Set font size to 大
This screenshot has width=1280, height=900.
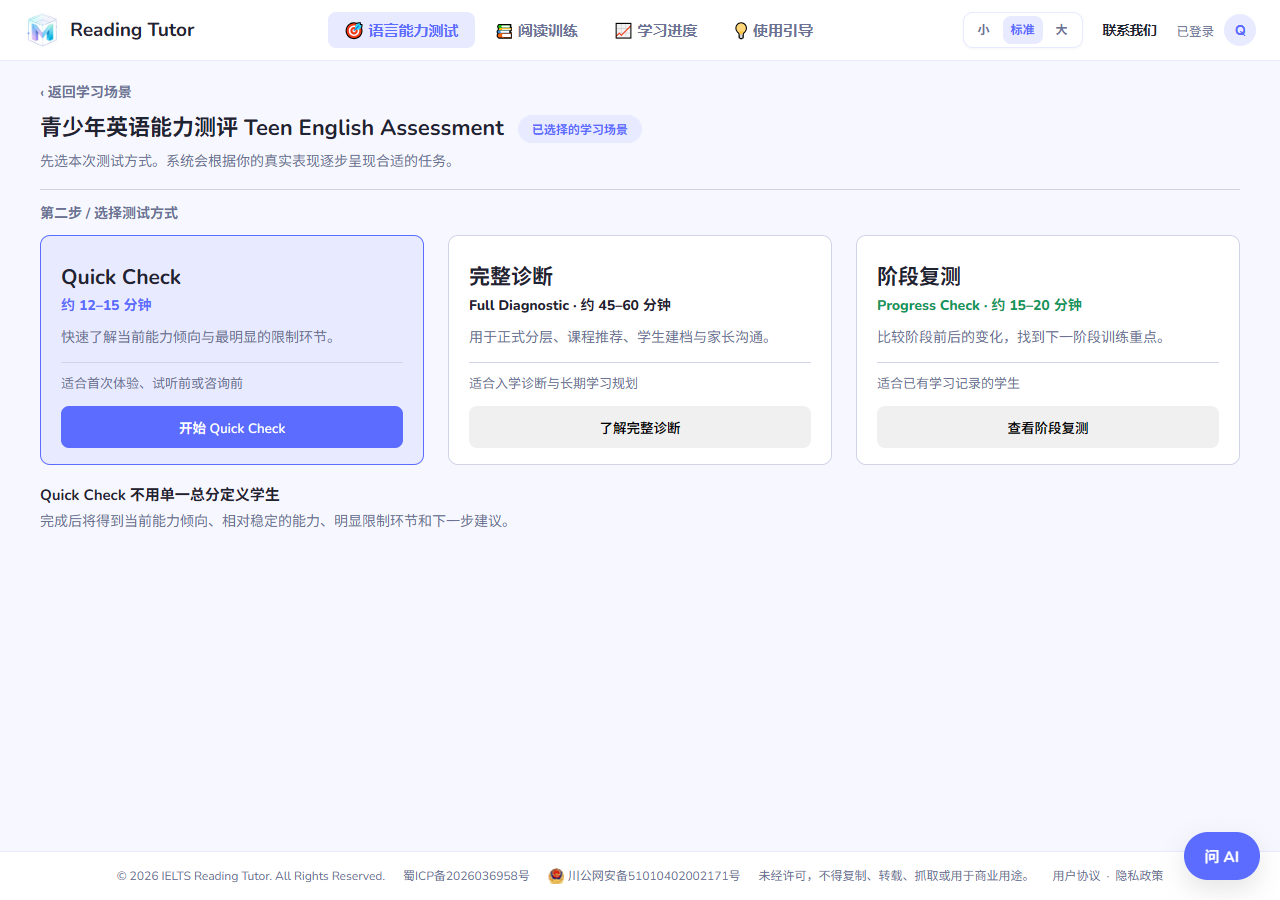1061,30
